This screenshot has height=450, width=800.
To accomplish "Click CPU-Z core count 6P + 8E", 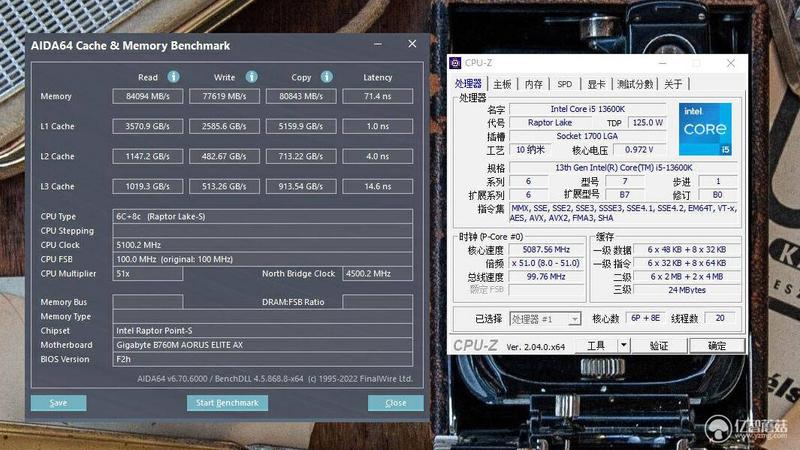I will [x=645, y=318].
